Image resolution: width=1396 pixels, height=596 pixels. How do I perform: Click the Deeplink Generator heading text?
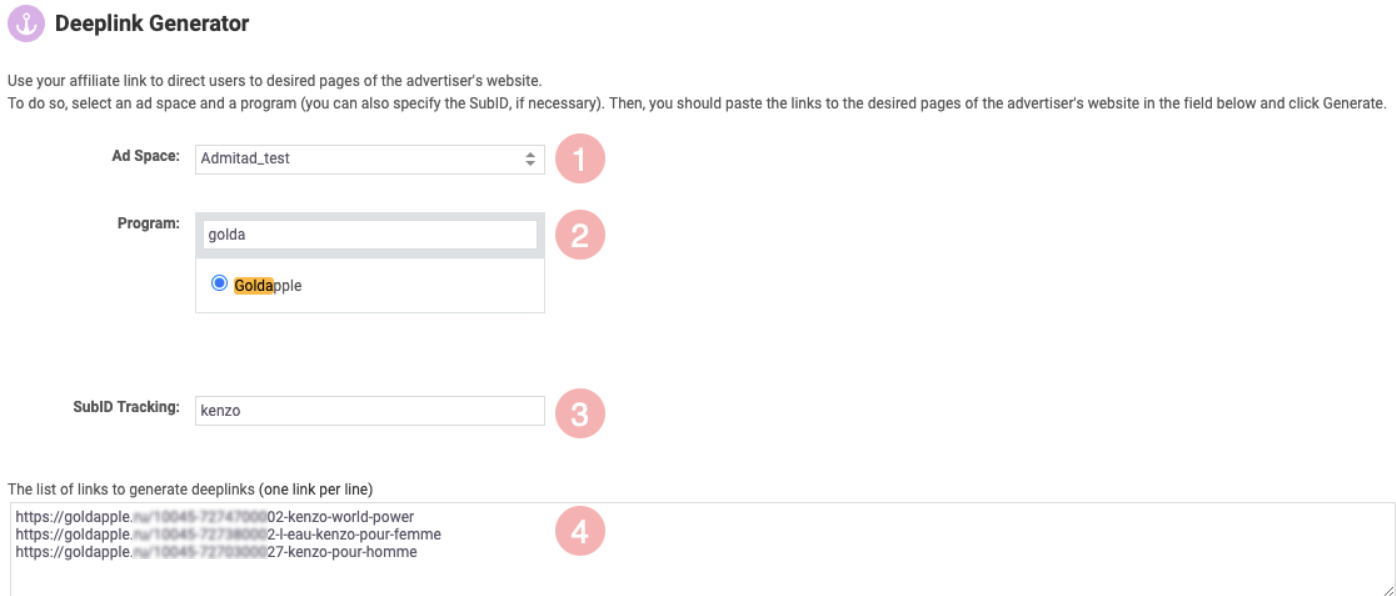152,23
